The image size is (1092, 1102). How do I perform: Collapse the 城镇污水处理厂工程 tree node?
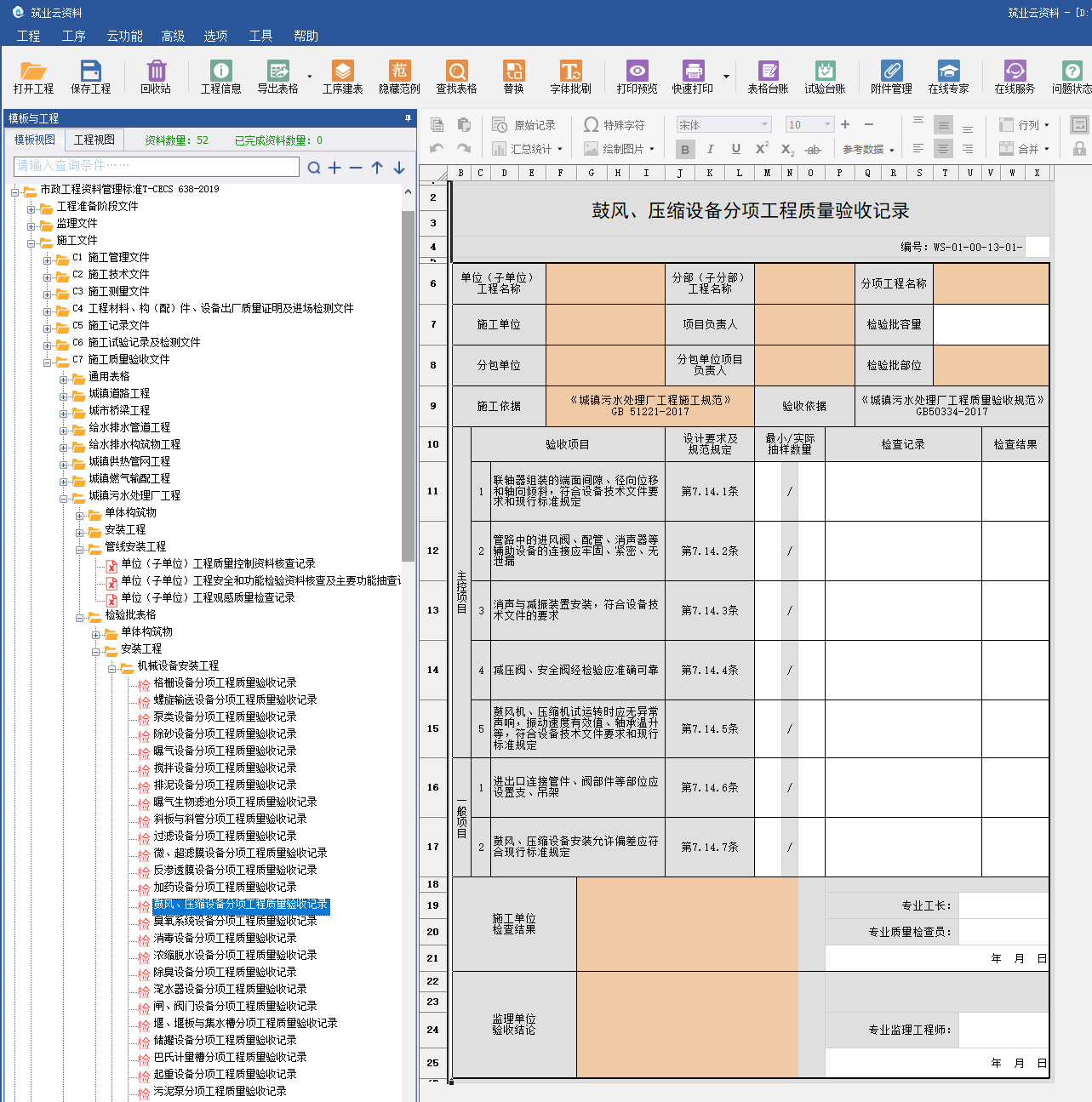point(64,499)
